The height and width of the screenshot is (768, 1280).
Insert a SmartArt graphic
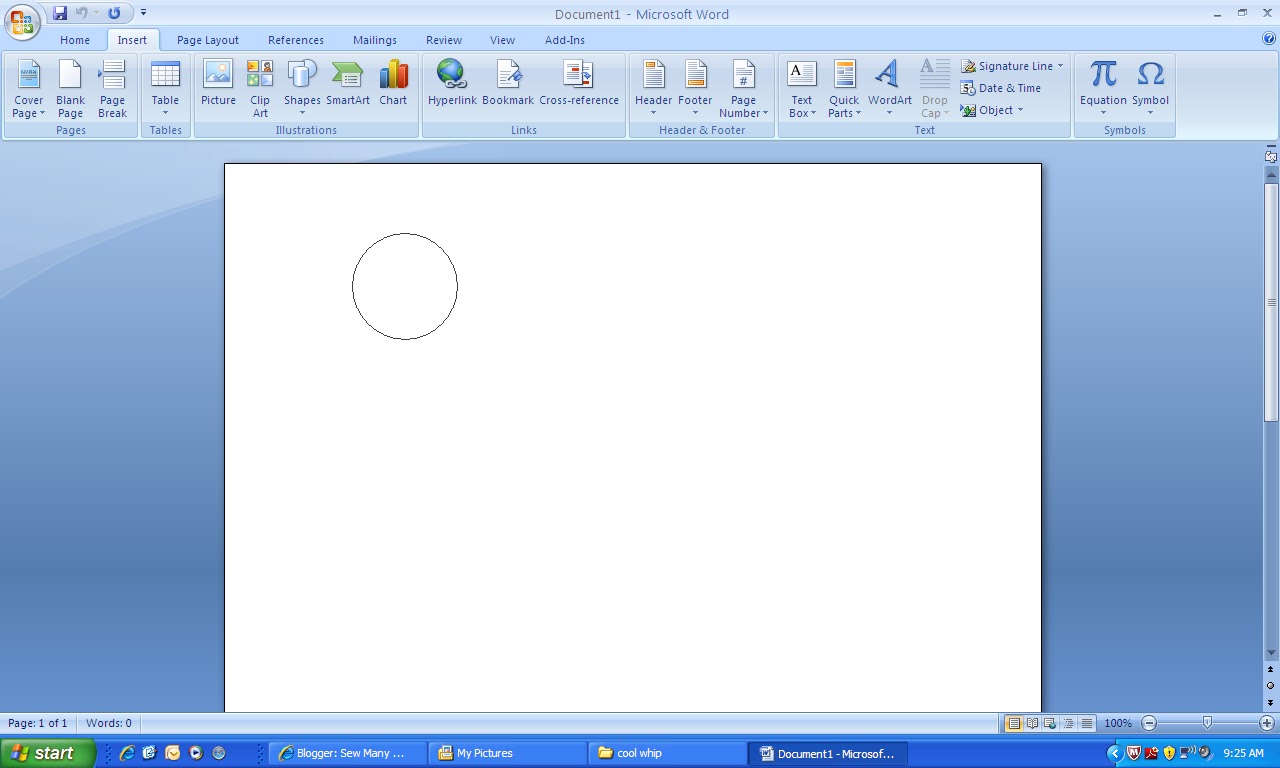tap(348, 83)
